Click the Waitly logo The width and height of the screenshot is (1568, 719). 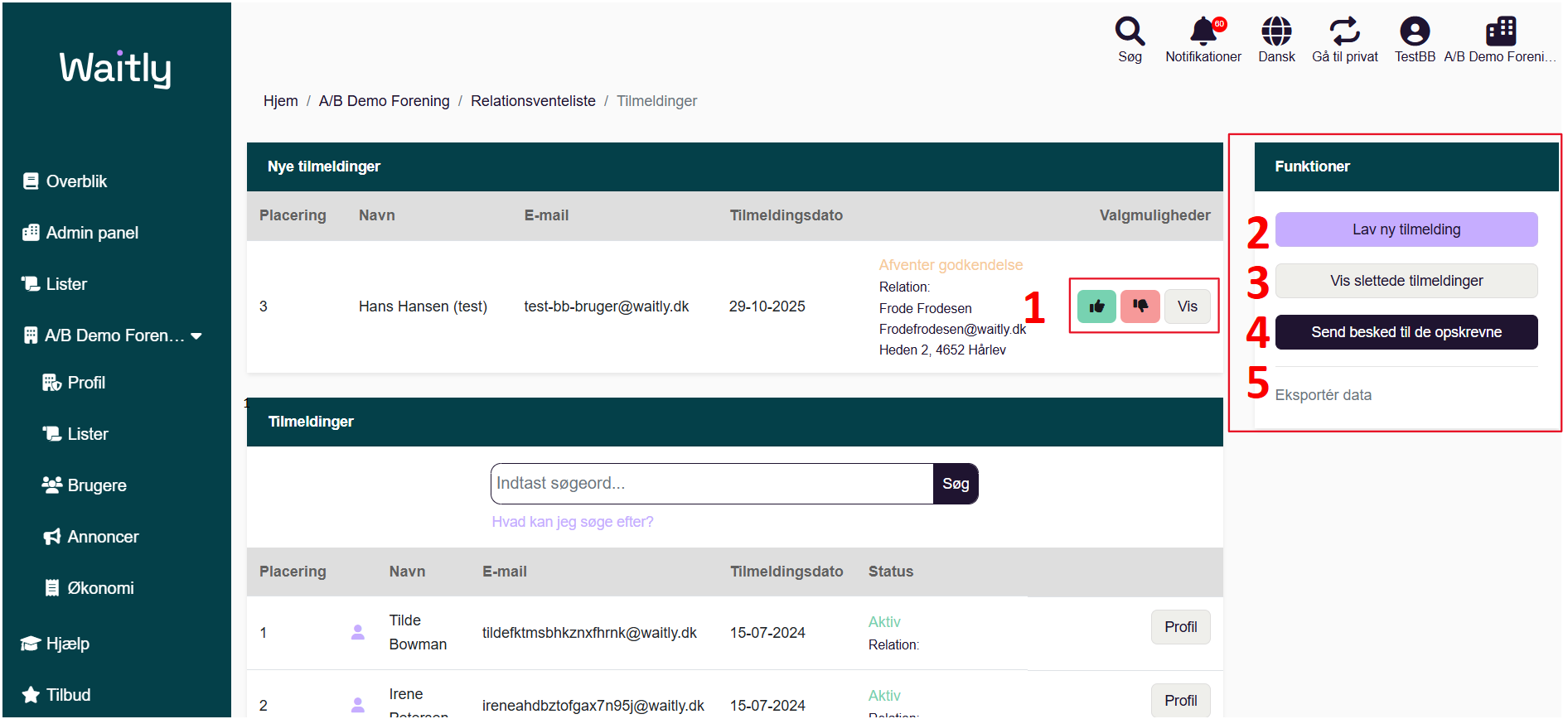pos(115,68)
